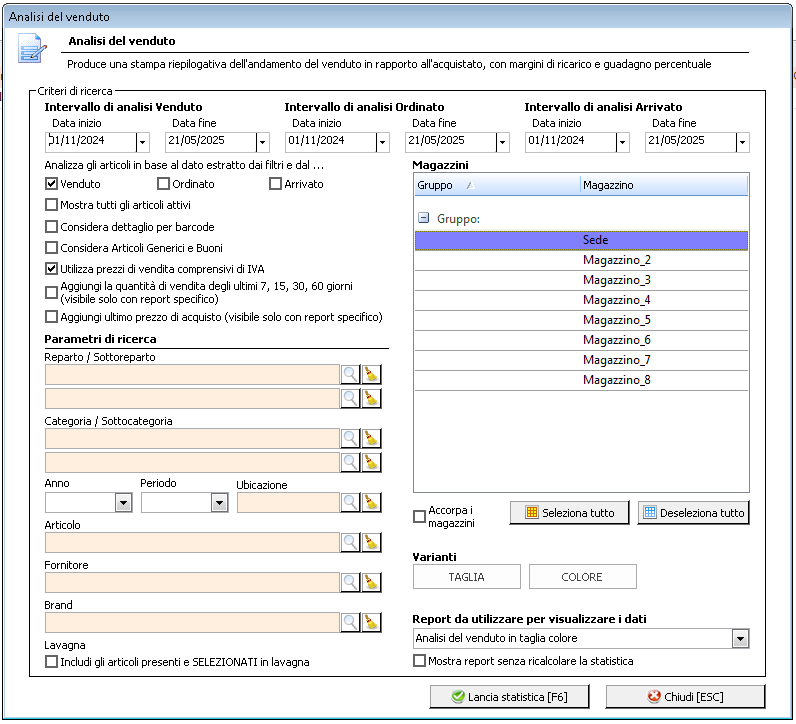796x724 pixels.
Task: Select the Magazzino_6 row
Action: click(581, 340)
